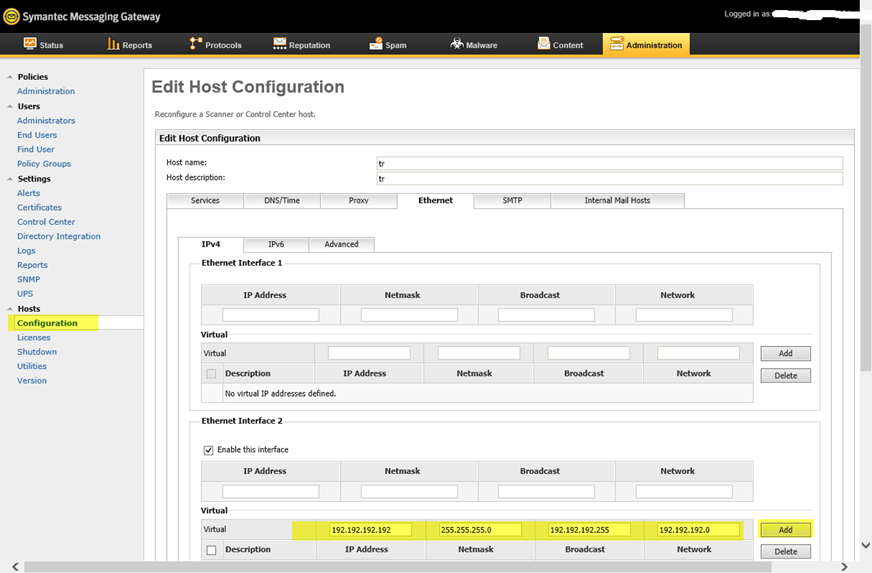Click the vertical scrollbar thumb

(866, 195)
